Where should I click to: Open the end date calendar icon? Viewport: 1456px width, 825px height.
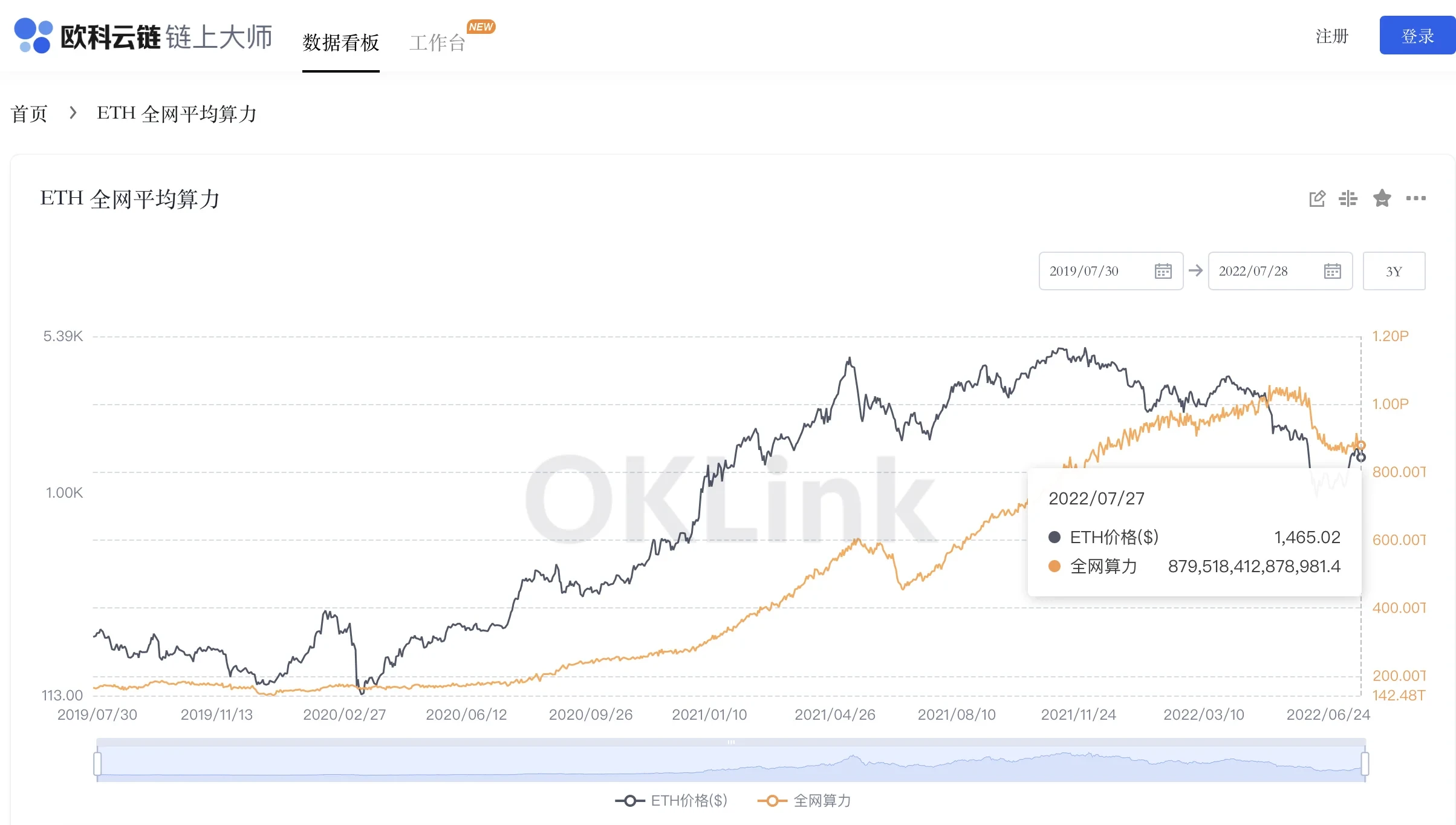click(1332, 271)
